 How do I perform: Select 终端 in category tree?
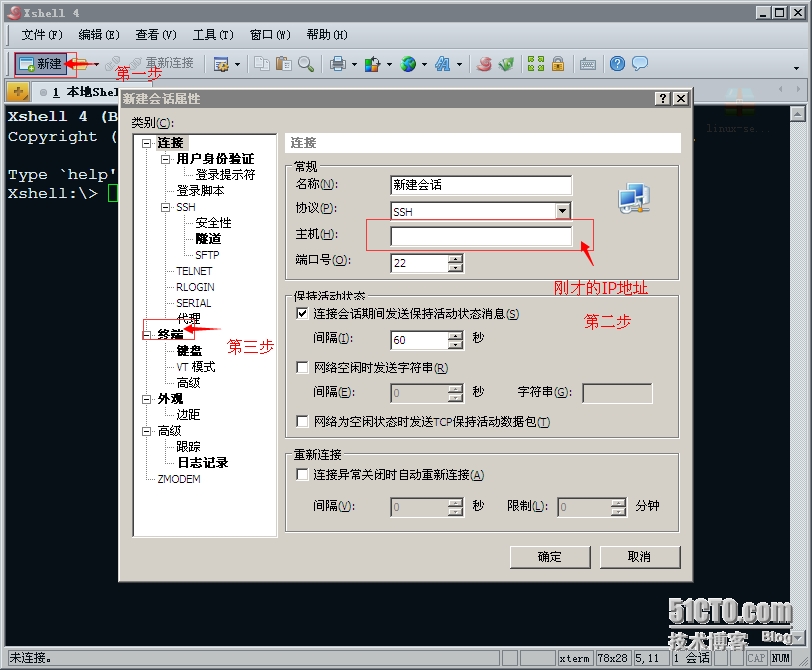pos(170,335)
